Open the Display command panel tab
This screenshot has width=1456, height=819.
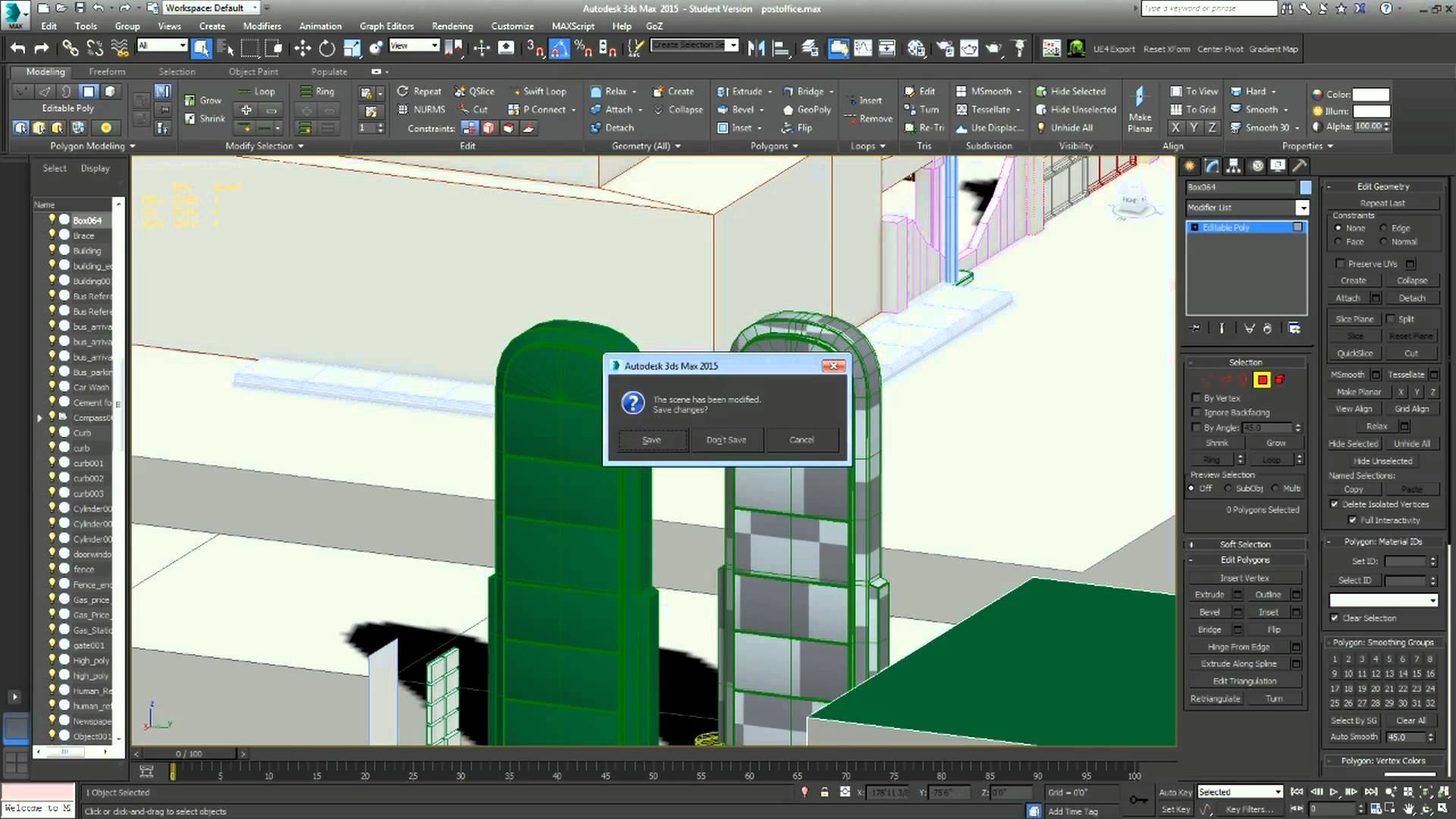point(1278,166)
